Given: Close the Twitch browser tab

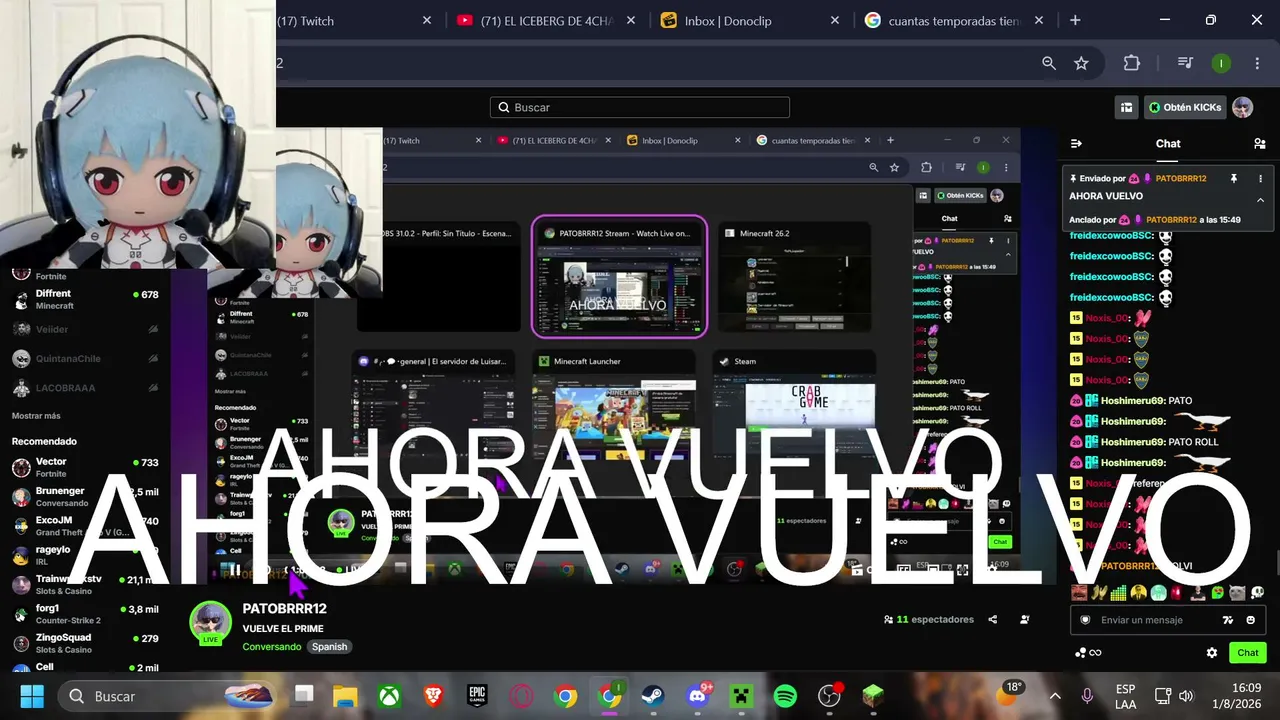Looking at the screenshot, I should click(x=427, y=20).
